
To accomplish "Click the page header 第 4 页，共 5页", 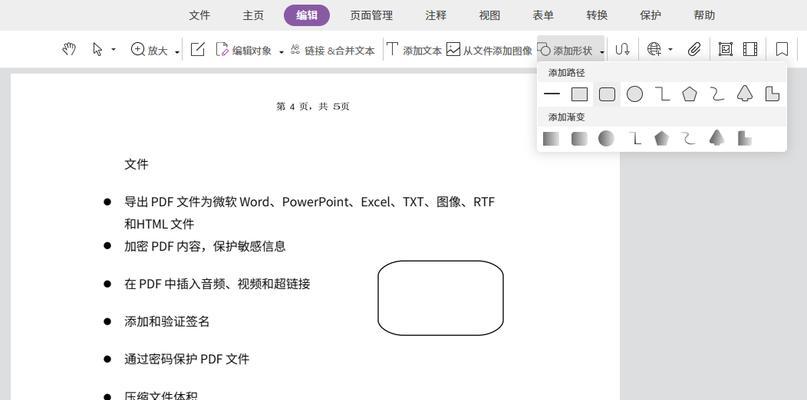I will coord(313,107).
